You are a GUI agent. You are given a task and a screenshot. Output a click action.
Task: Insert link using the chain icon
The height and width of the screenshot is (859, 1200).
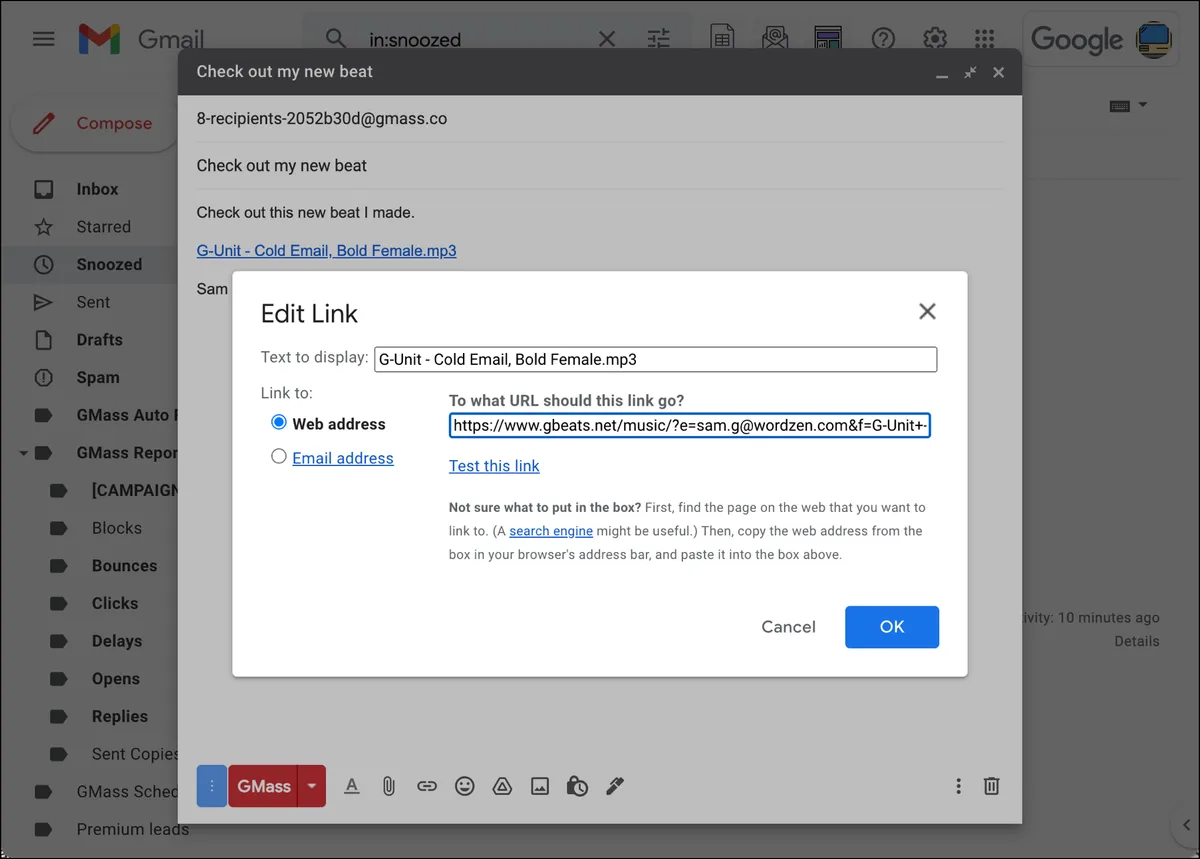427,786
